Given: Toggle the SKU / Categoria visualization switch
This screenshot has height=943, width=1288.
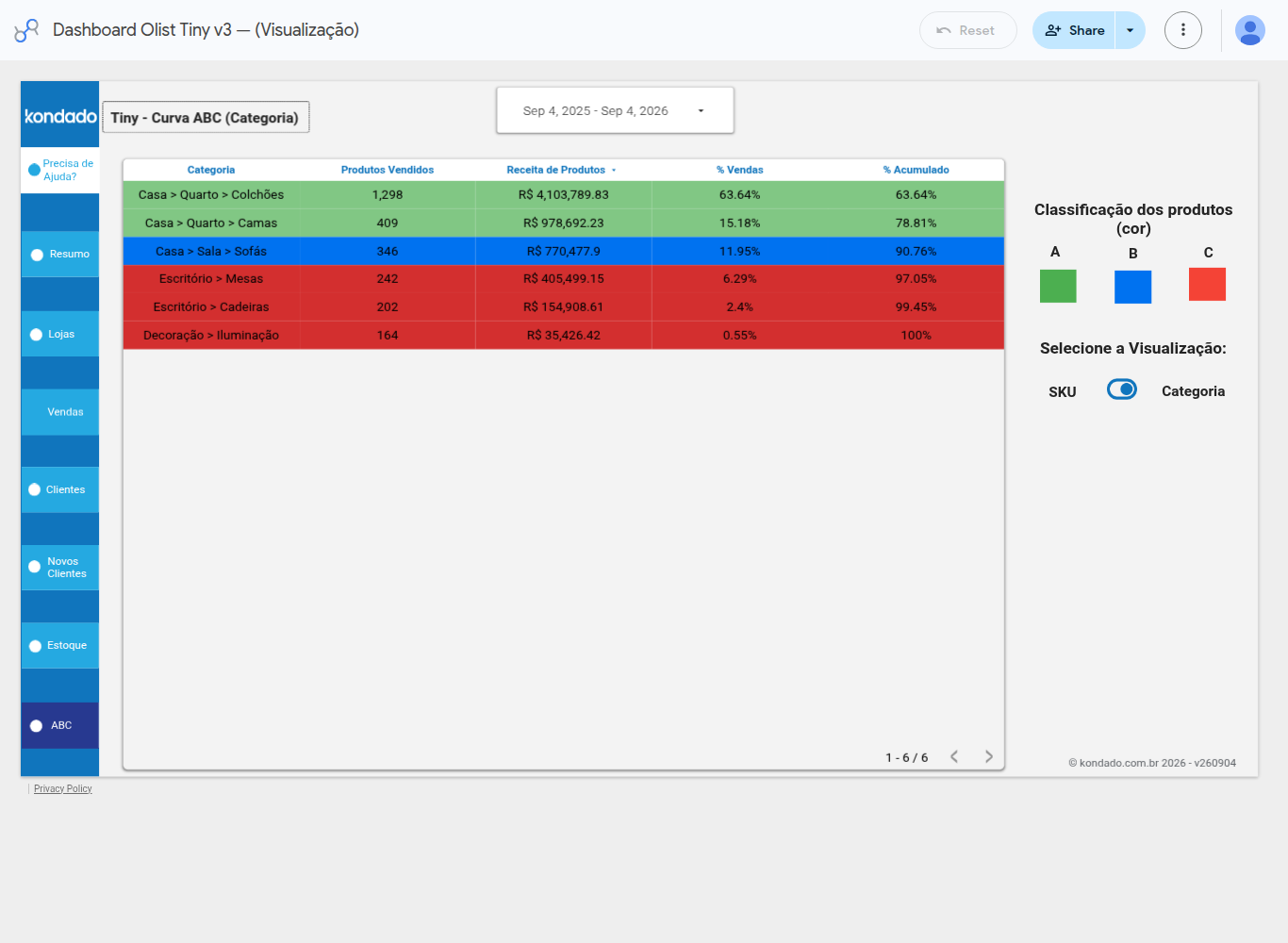Looking at the screenshot, I should [1122, 389].
